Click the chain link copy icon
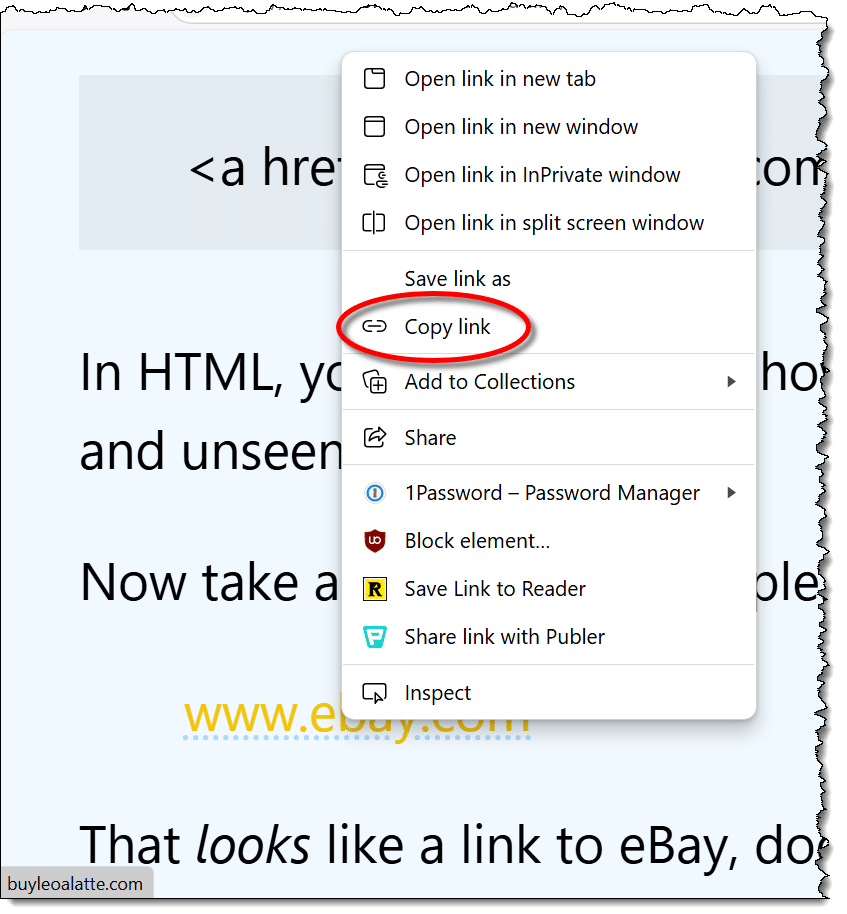The width and height of the screenshot is (847, 914). coord(374,326)
